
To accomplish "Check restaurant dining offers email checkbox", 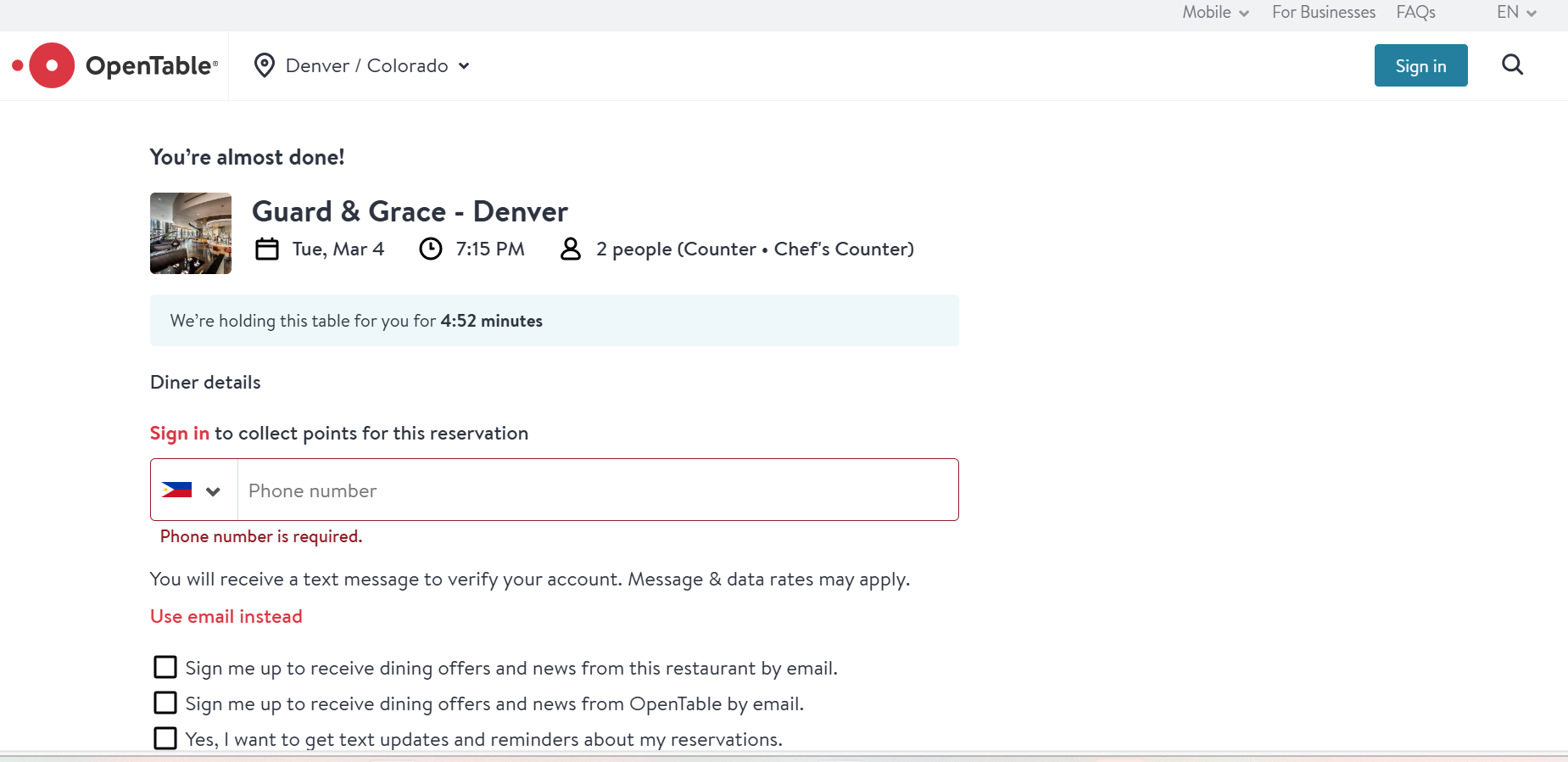I will (x=165, y=667).
